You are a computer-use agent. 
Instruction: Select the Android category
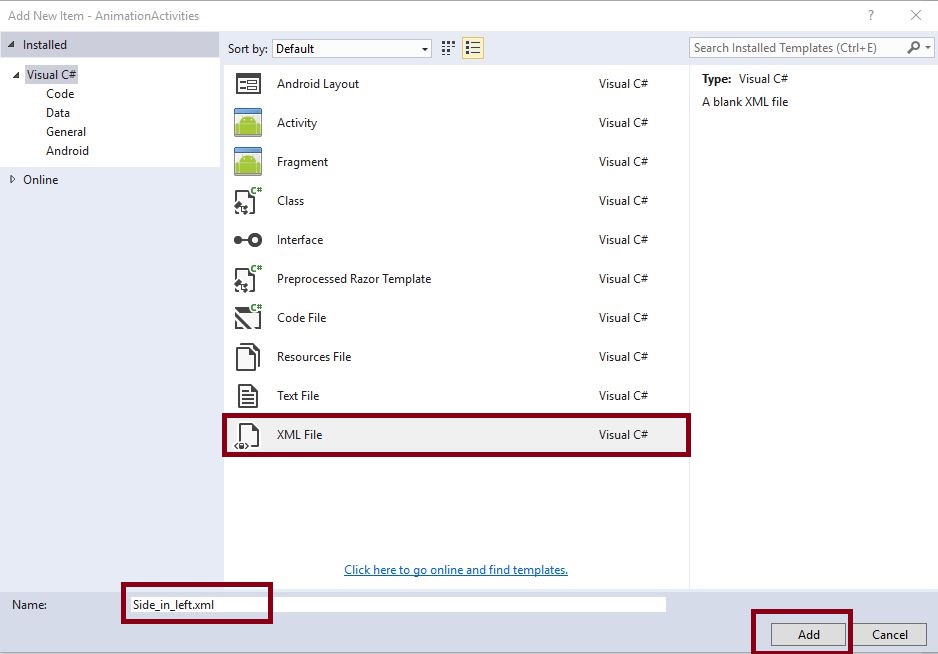tap(67, 151)
